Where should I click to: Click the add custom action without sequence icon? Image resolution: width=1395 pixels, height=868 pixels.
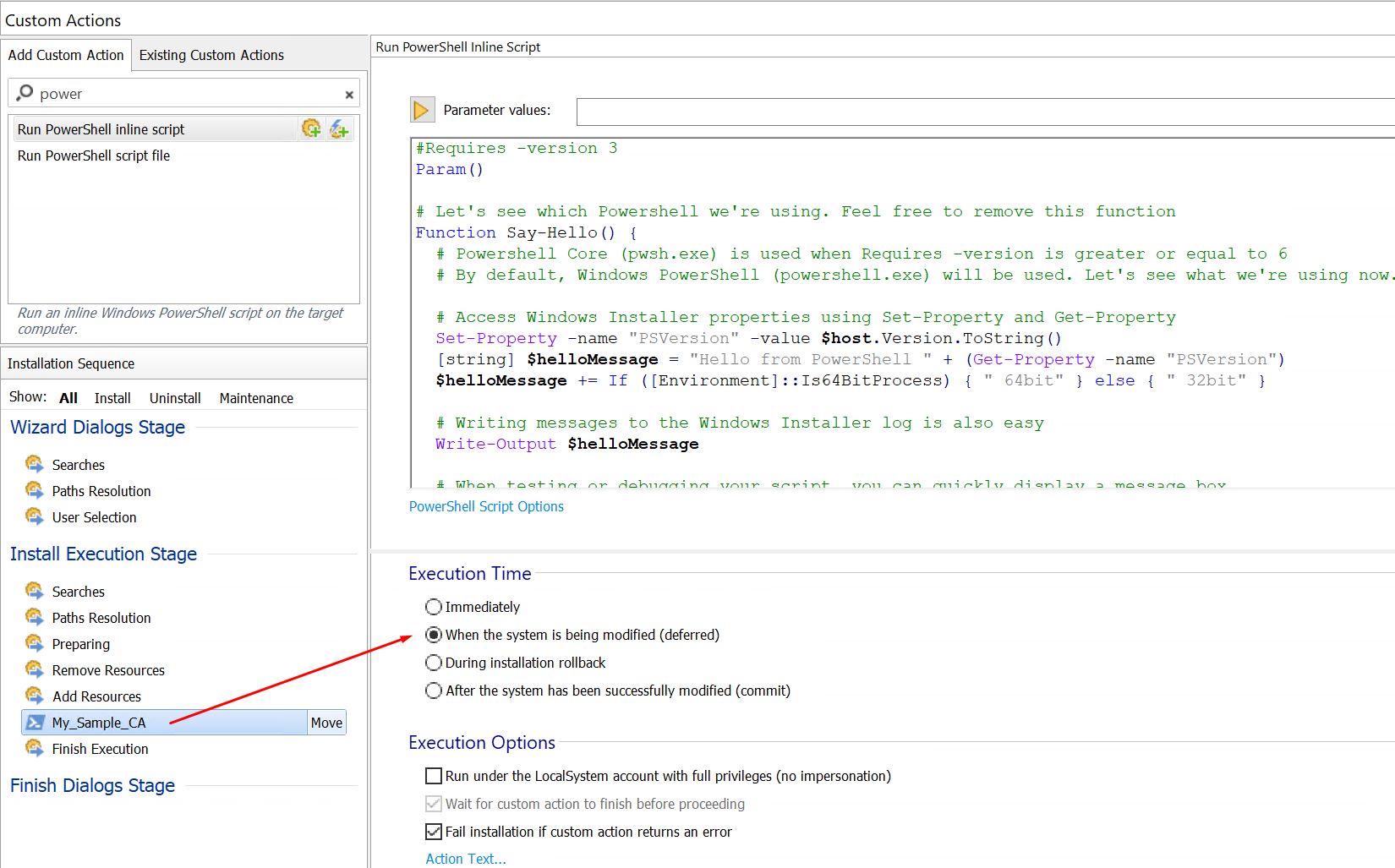click(339, 128)
